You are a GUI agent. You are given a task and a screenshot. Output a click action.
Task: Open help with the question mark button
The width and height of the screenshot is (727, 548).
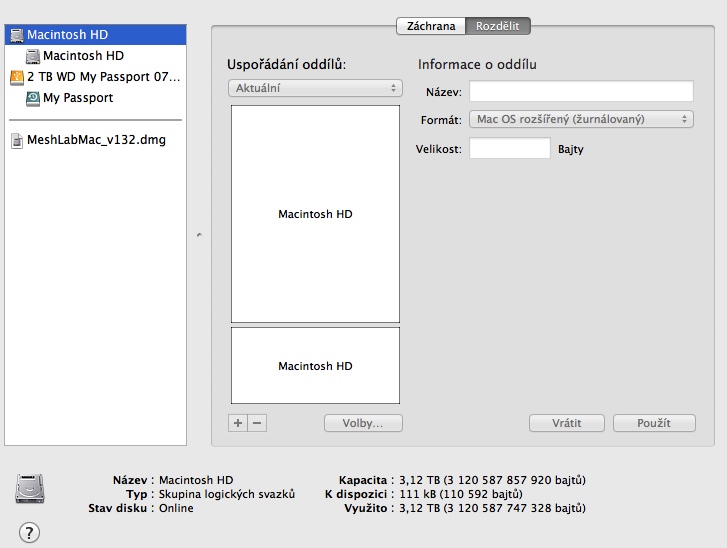[29, 533]
